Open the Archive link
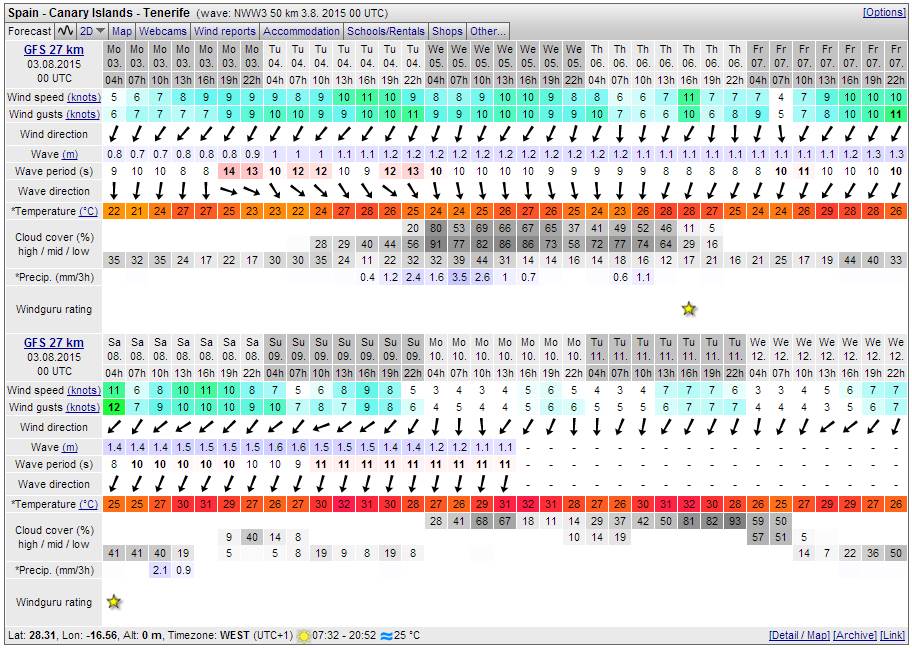The image size is (912, 648). 855,636
